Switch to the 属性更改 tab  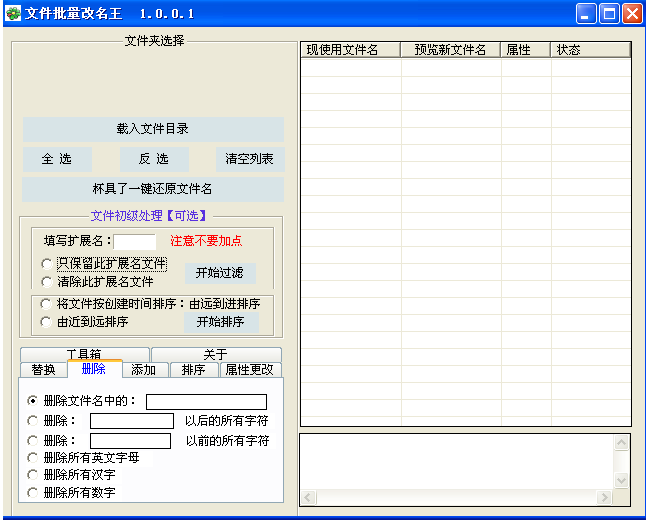pyautogui.click(x=250, y=370)
